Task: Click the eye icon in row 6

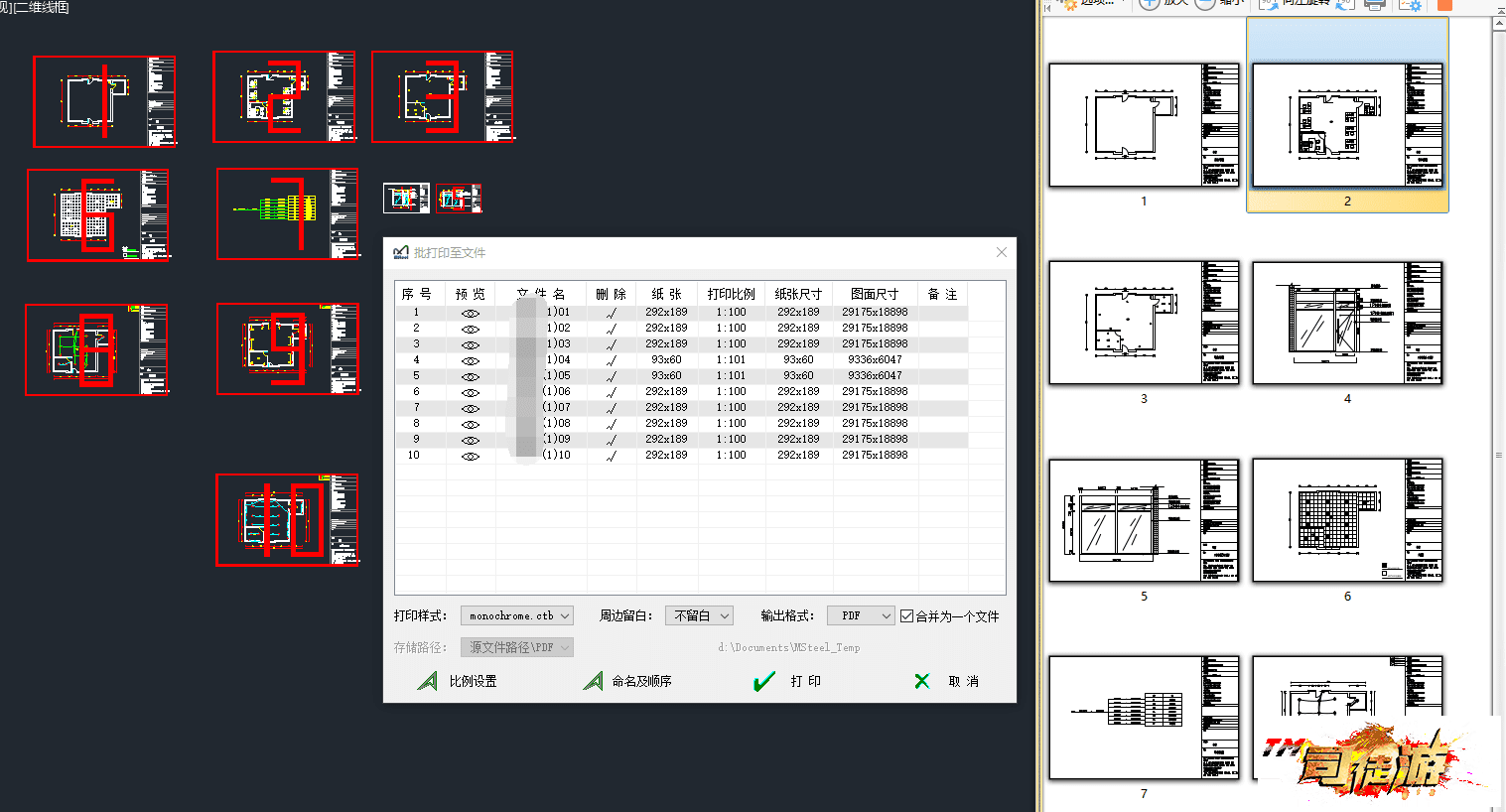Action: click(471, 392)
